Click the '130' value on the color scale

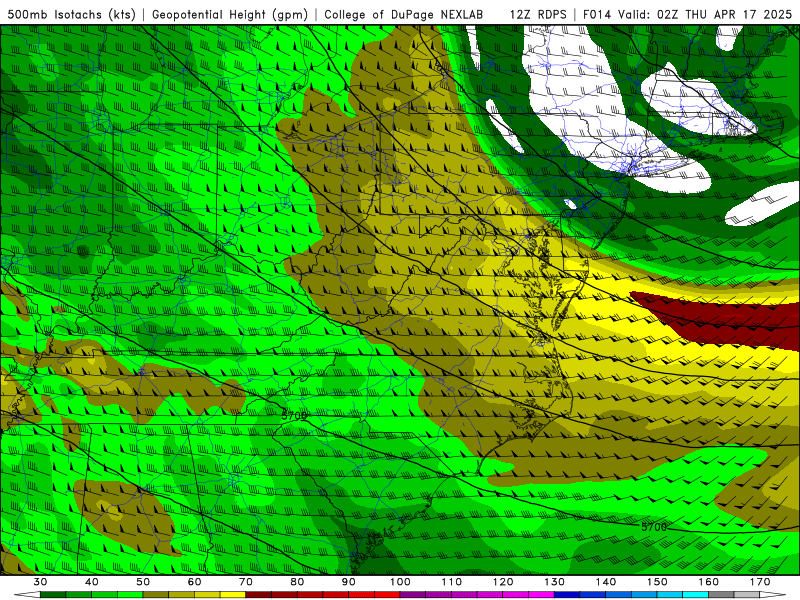554,582
